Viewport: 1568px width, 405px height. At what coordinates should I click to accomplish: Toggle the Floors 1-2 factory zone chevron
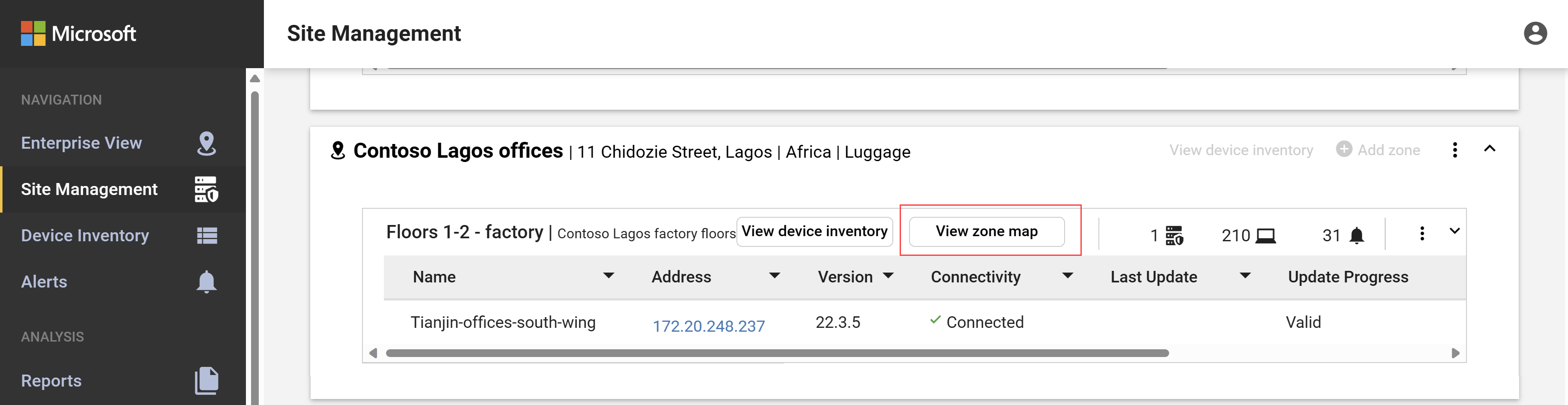pos(1454,231)
